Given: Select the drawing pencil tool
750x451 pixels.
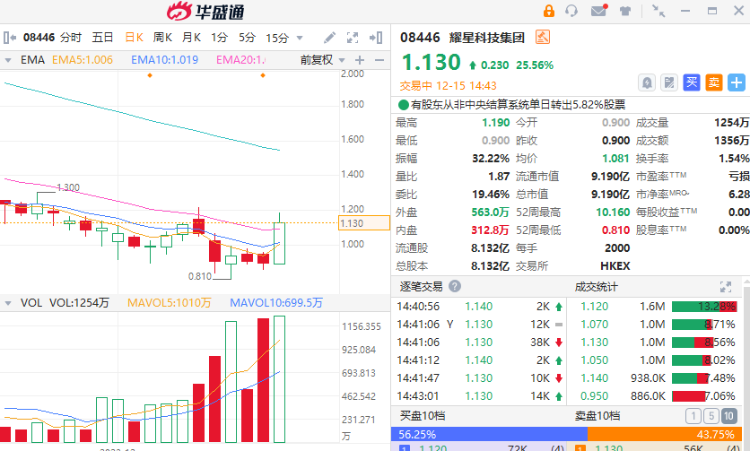Looking at the screenshot, I should click(330, 37).
